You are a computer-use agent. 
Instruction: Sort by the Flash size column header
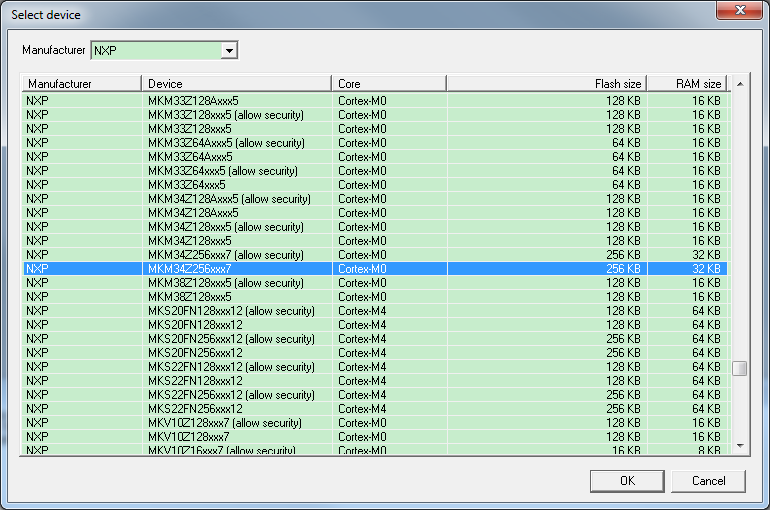point(547,84)
